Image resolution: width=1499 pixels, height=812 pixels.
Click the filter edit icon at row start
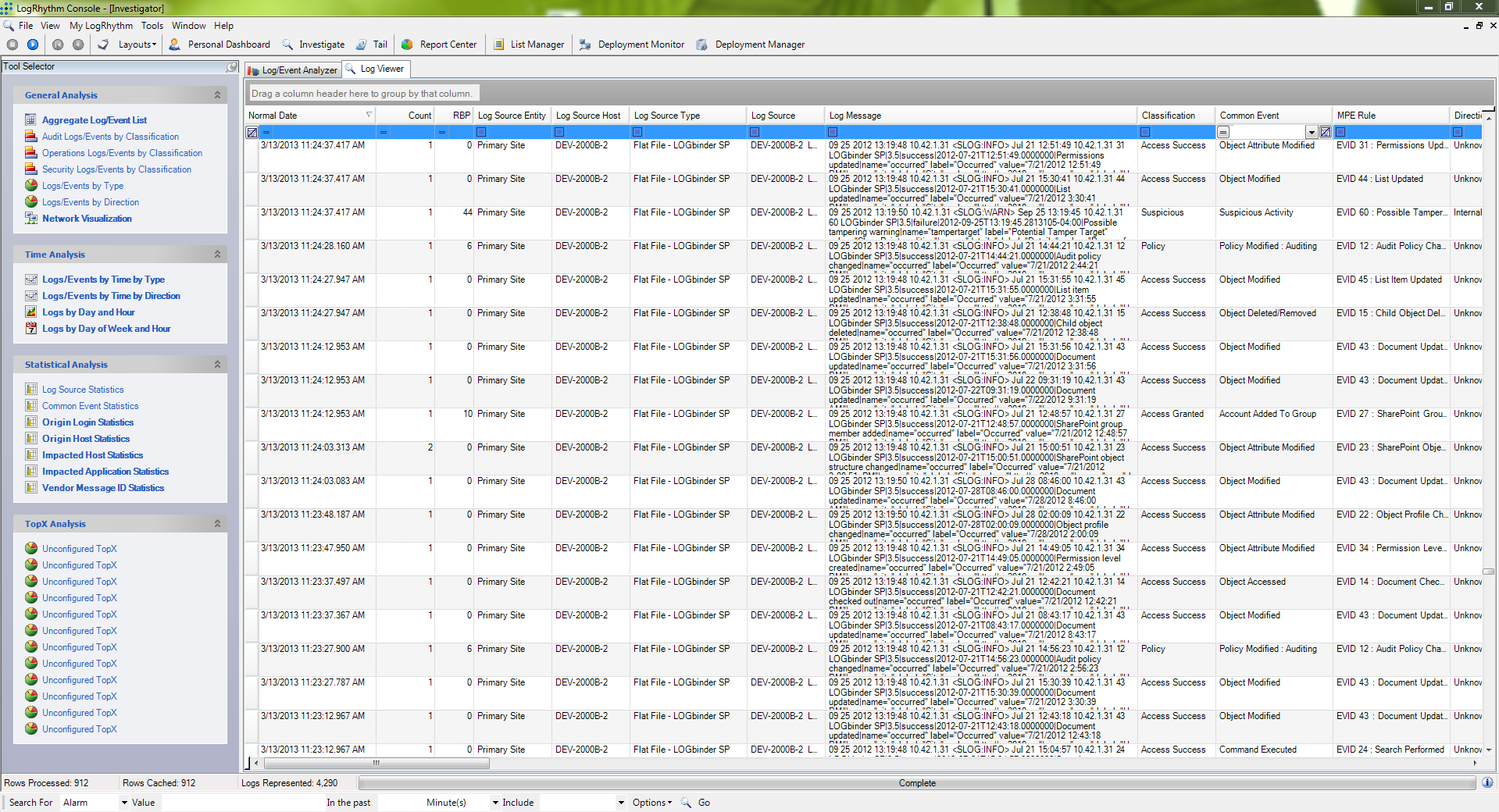(x=252, y=132)
